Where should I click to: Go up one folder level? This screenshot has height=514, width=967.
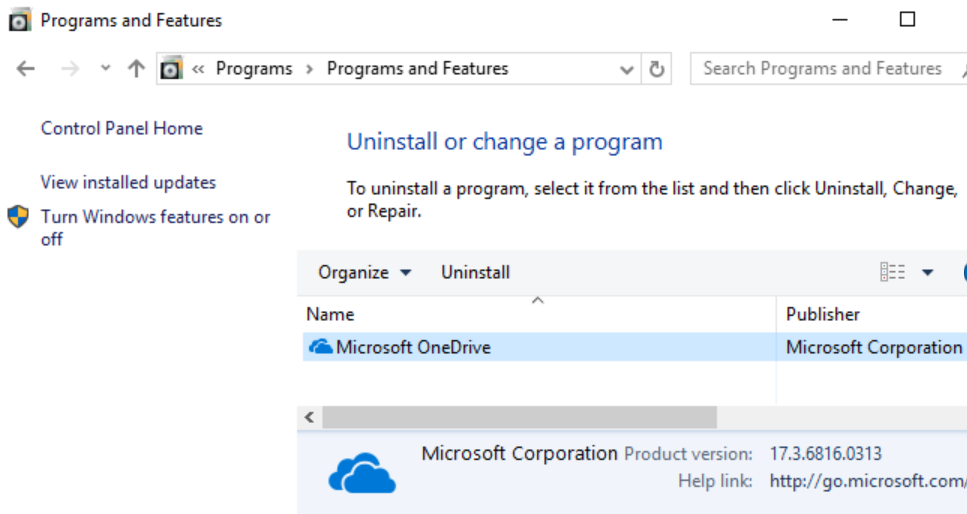137,69
